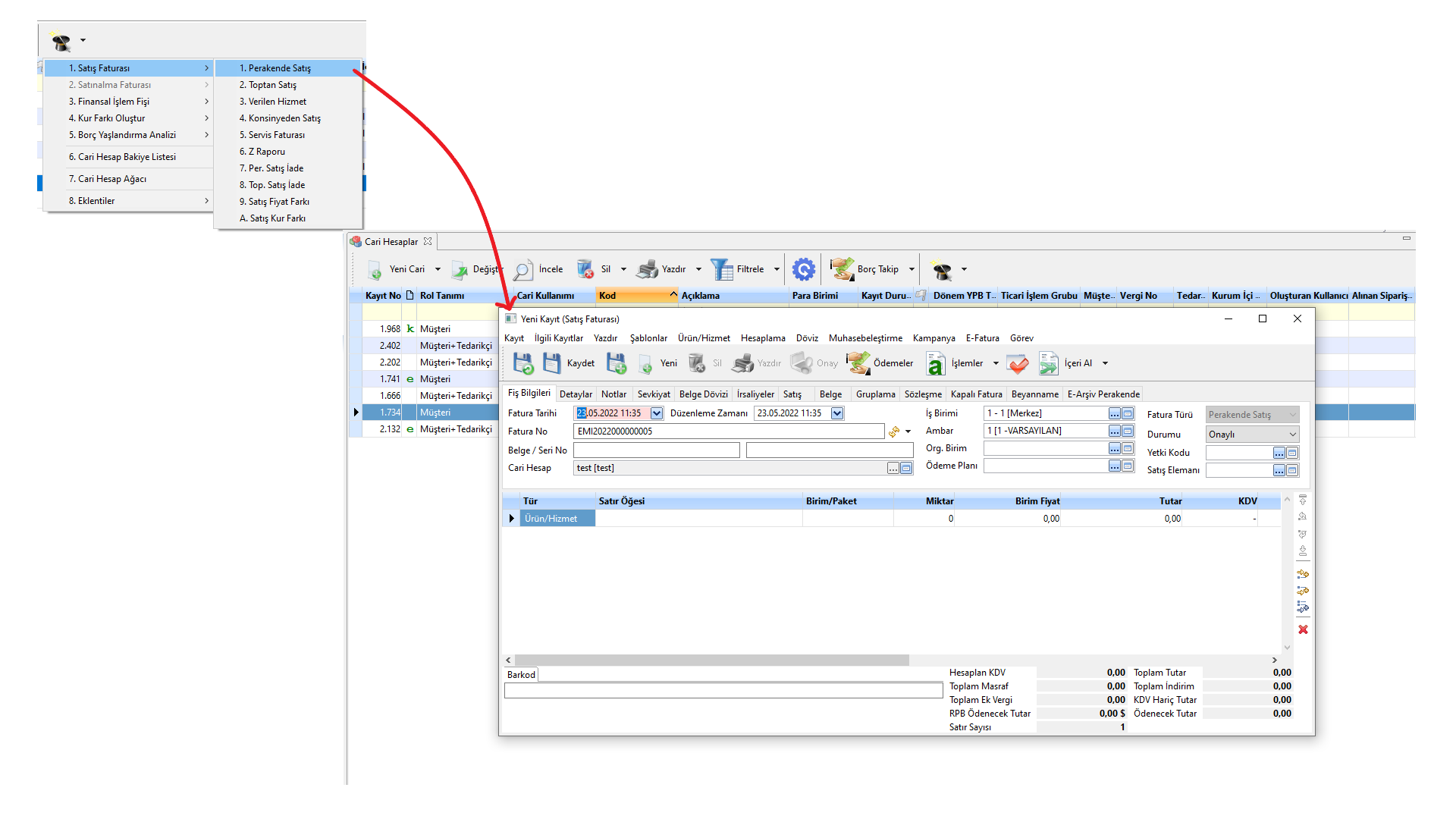This screenshot has width=1456, height=819.
Task: Delete row with red X icon
Action: (1303, 629)
